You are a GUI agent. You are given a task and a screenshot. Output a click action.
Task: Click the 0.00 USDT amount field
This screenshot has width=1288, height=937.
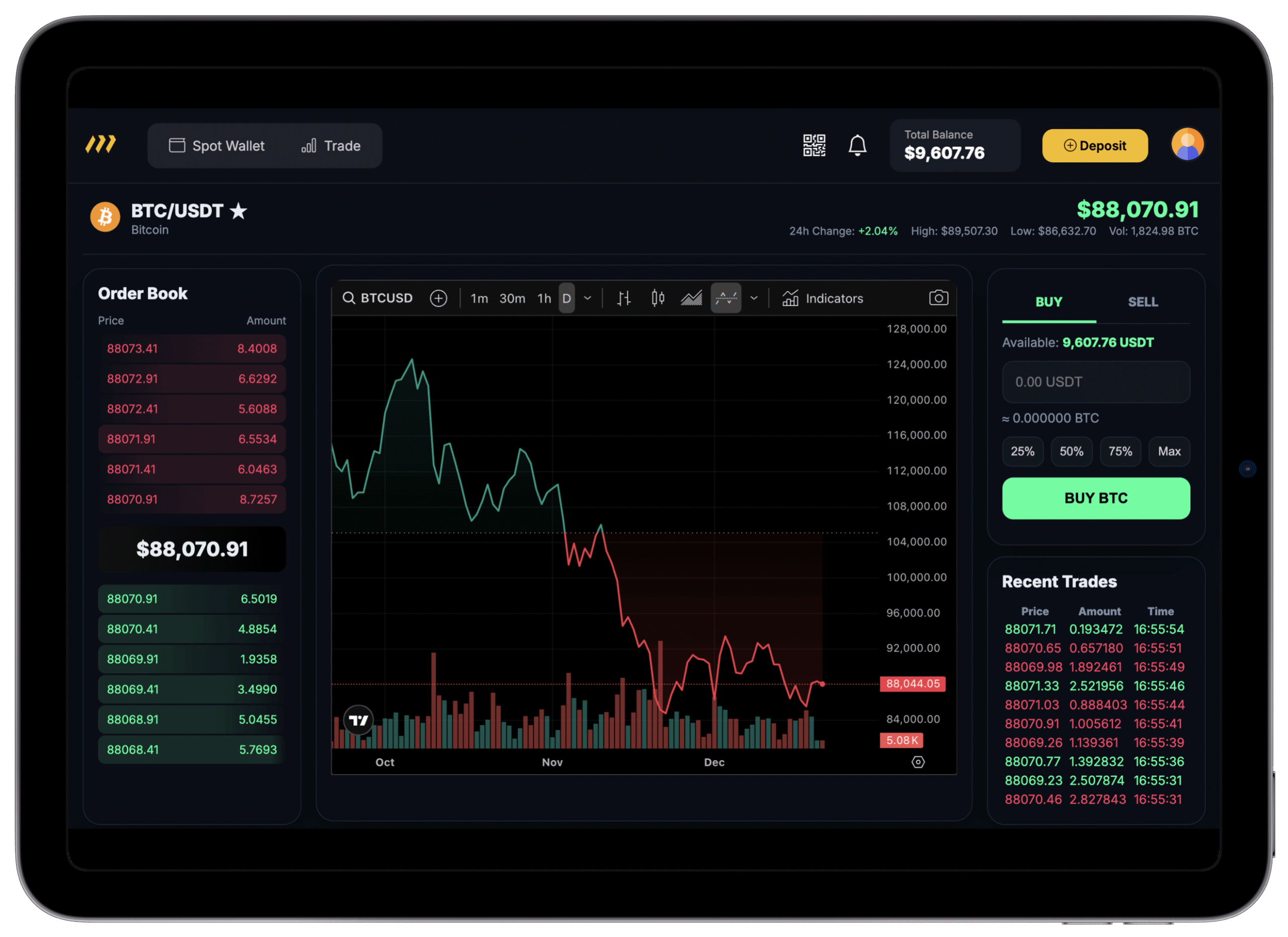click(x=1095, y=382)
